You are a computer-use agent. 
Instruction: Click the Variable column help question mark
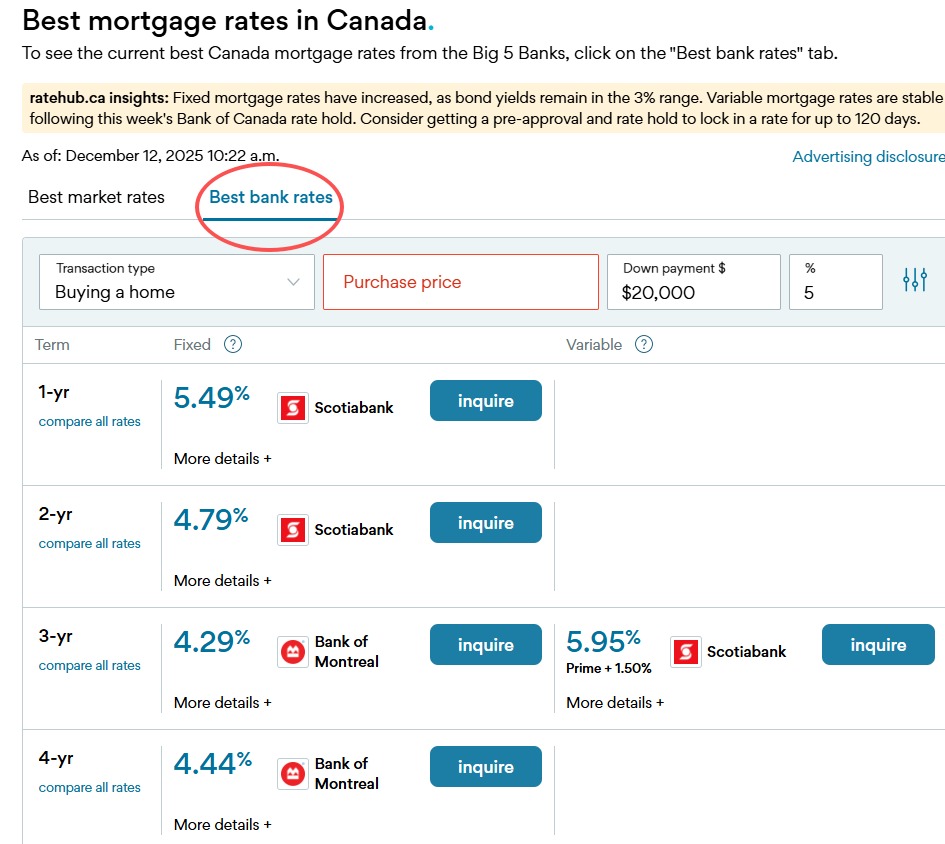644,345
